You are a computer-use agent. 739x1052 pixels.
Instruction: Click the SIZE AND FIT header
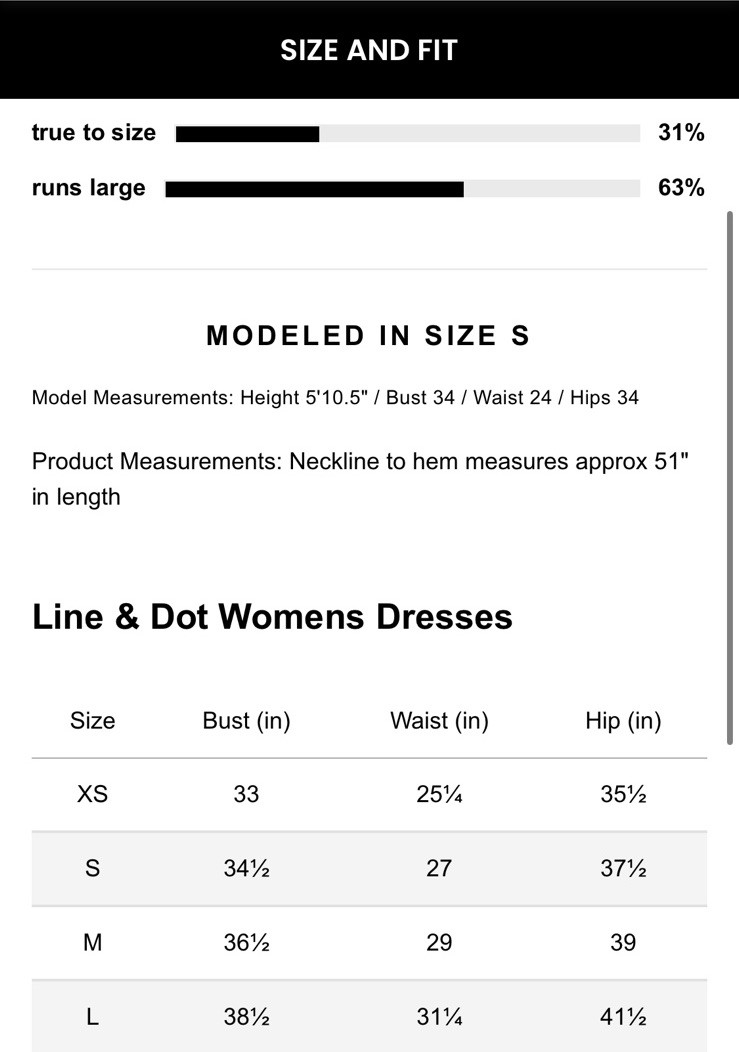(x=369, y=50)
